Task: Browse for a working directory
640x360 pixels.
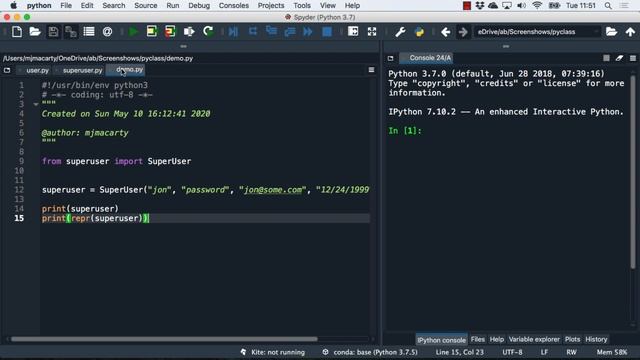Action: tap(611, 31)
